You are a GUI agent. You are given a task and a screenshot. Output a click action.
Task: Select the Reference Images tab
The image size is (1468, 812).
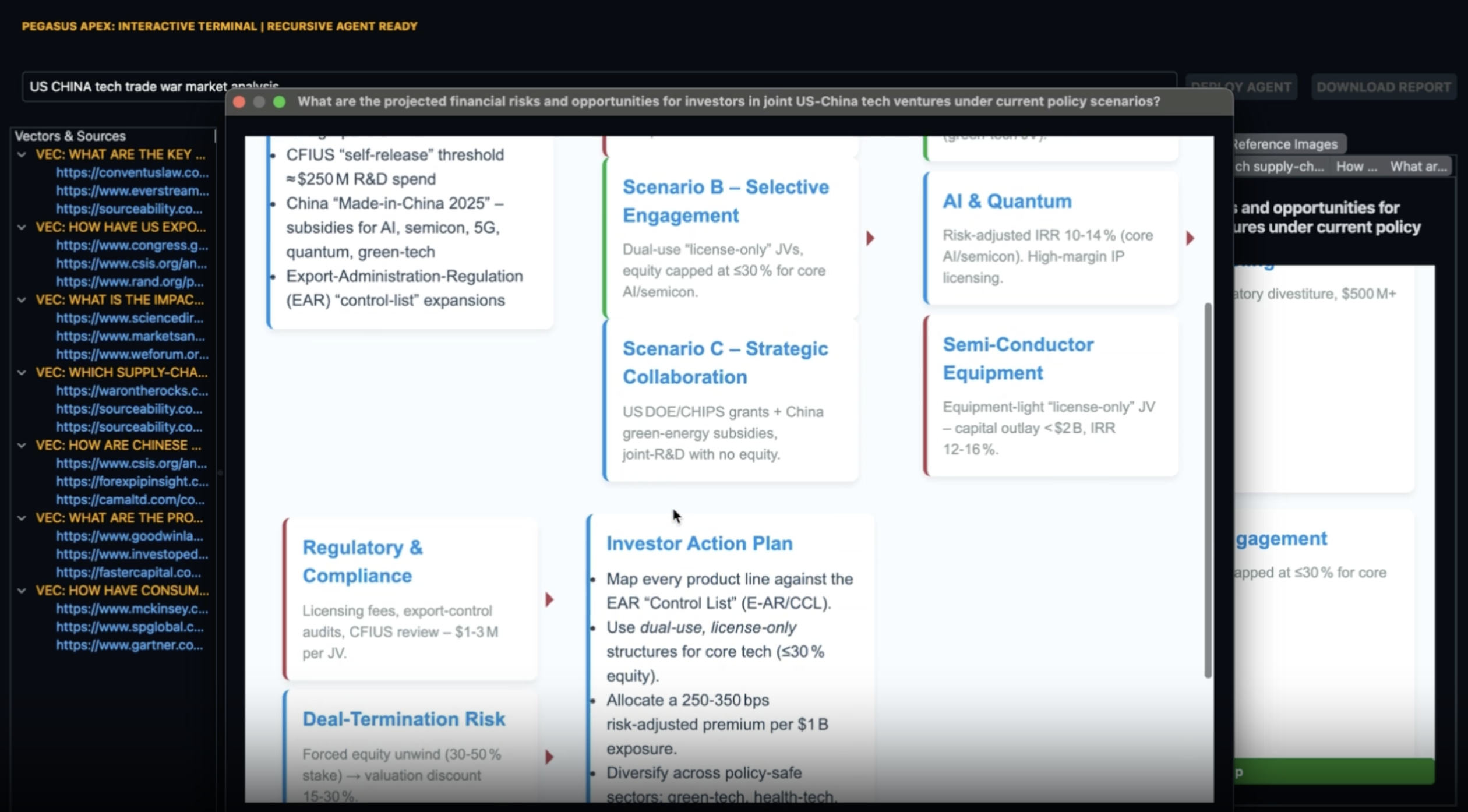tap(1284, 144)
